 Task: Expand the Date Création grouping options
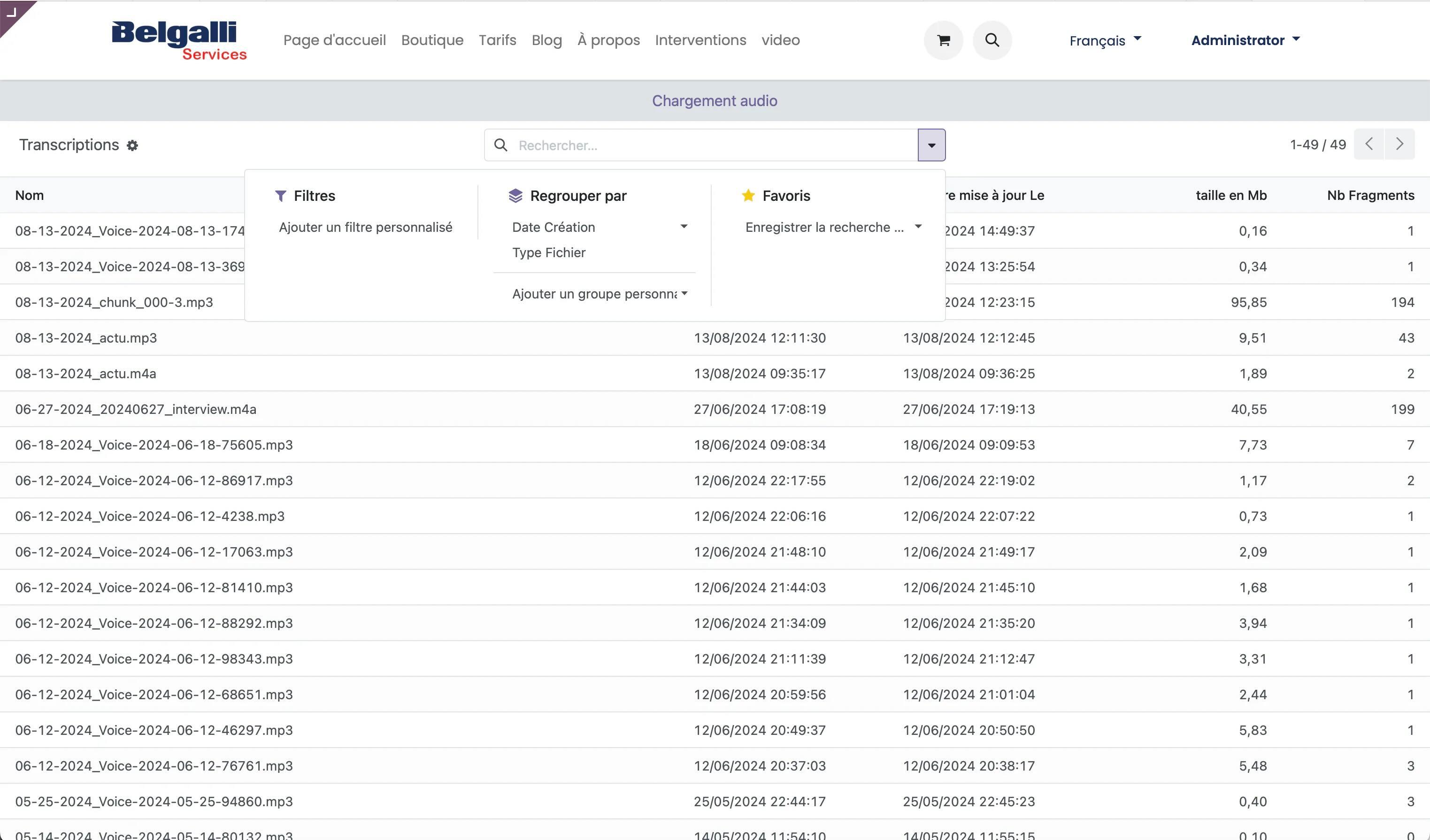click(599, 227)
